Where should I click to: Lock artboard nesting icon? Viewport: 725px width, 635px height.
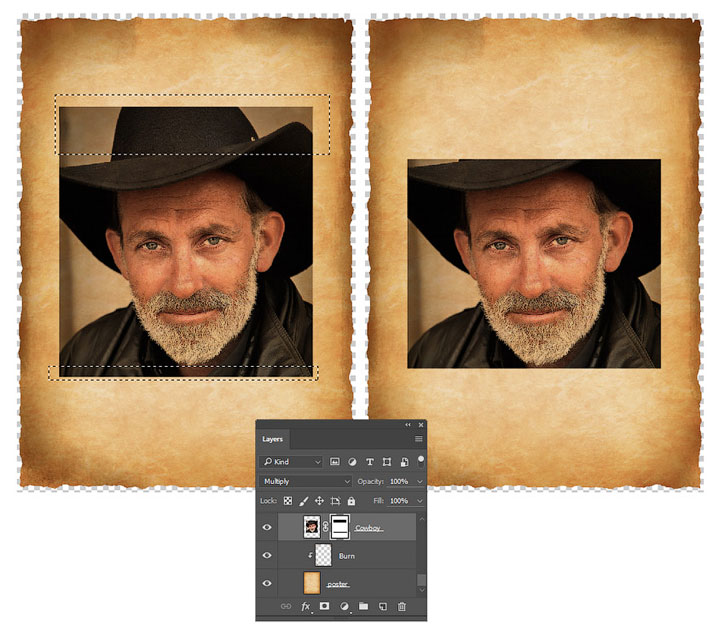coord(335,501)
